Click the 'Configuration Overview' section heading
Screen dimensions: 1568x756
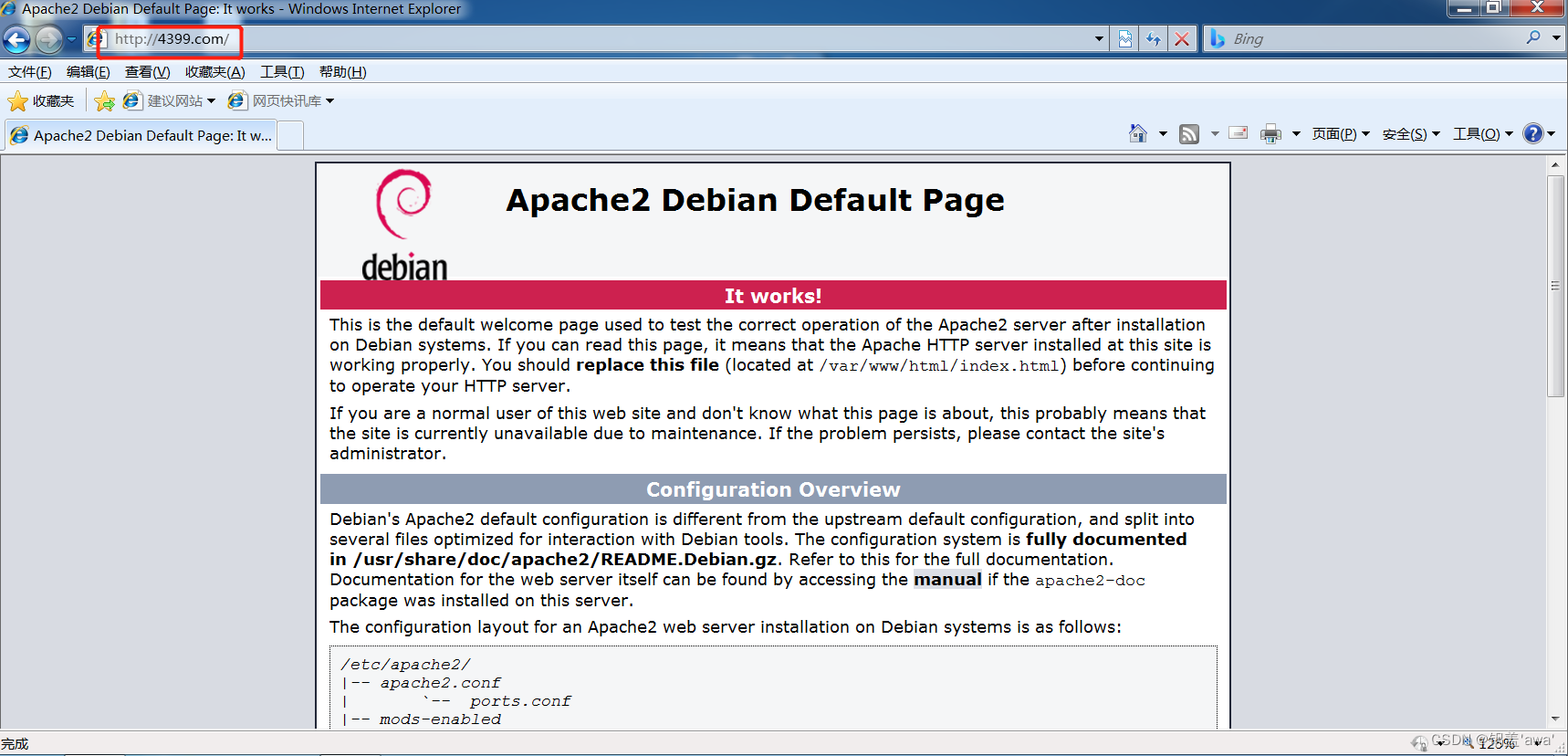tap(773, 489)
